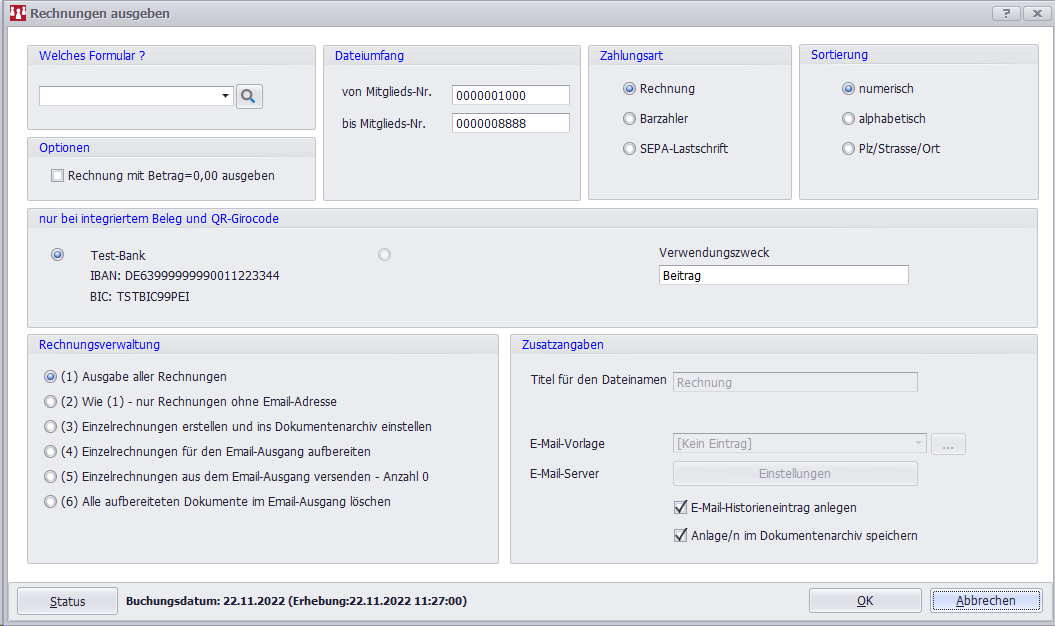This screenshot has height=626, width=1055.
Task: Choose Plz/Strasse/Ort sorting option
Action: coord(849,149)
